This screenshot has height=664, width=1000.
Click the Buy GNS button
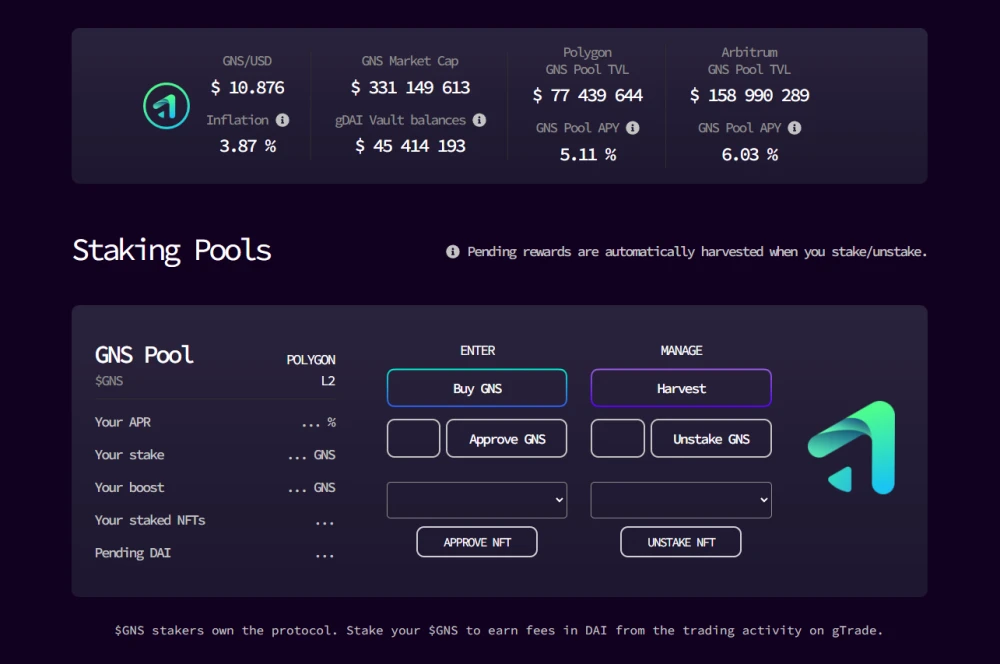click(x=477, y=388)
